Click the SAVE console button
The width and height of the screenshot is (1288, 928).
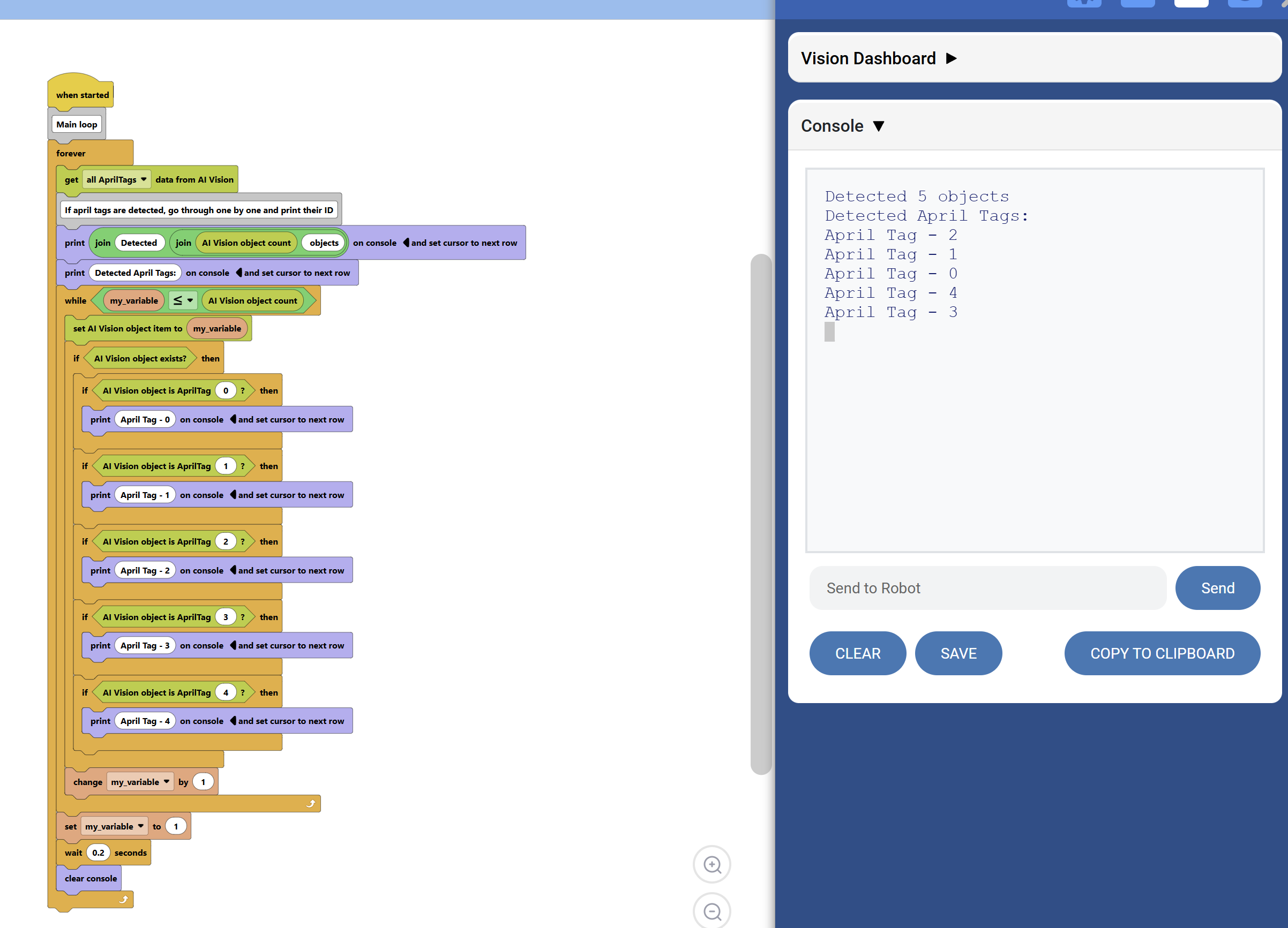(958, 653)
